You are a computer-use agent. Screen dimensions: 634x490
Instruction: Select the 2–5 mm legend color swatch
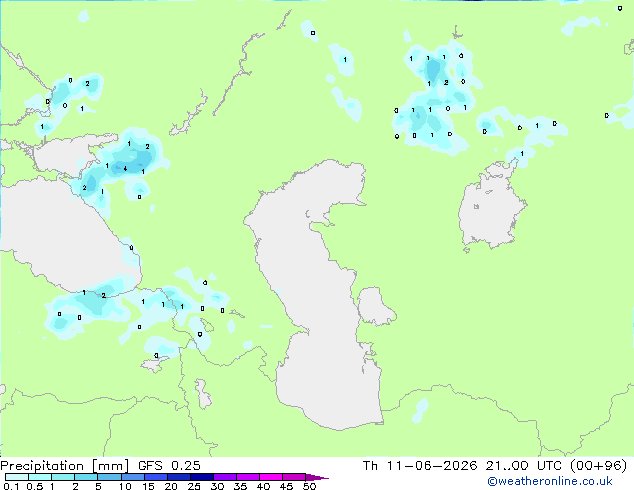[86, 477]
